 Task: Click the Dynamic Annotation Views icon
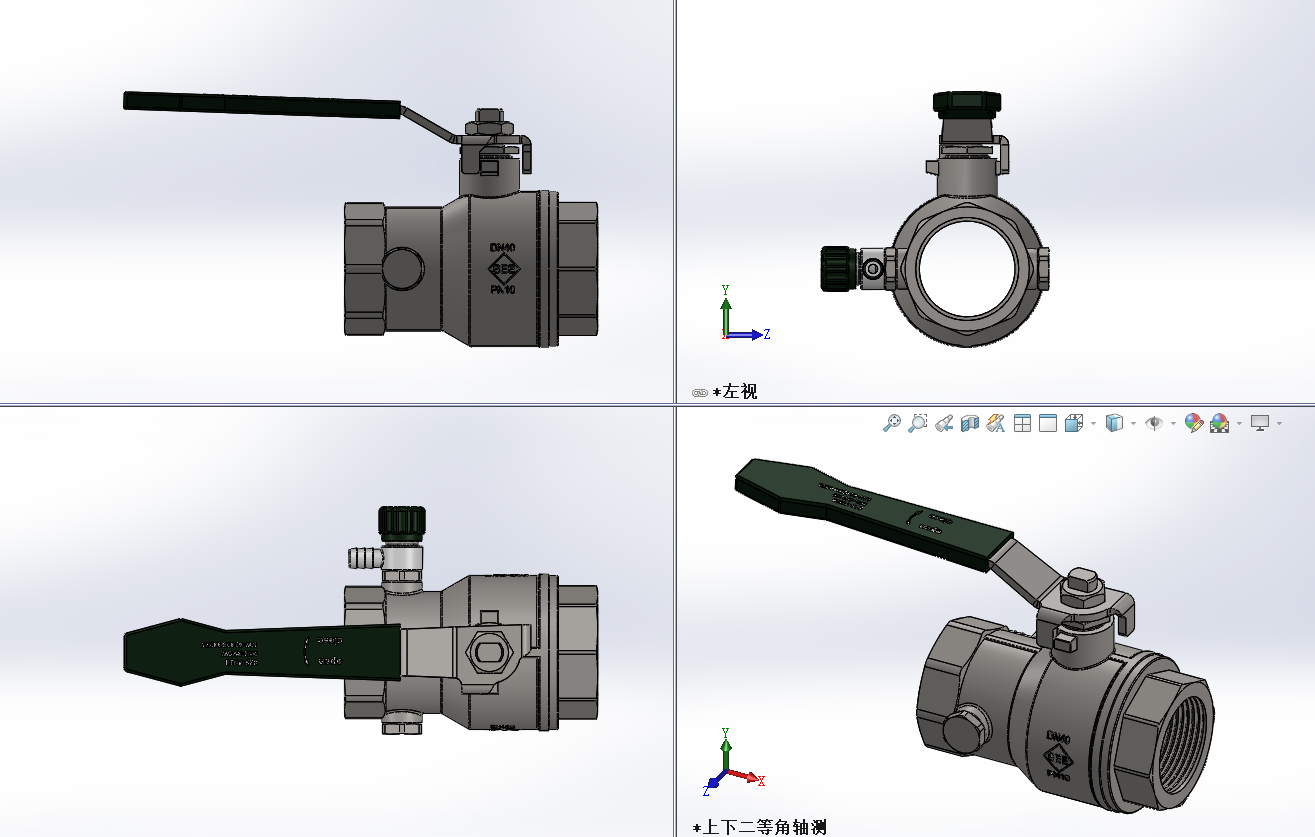pos(994,423)
